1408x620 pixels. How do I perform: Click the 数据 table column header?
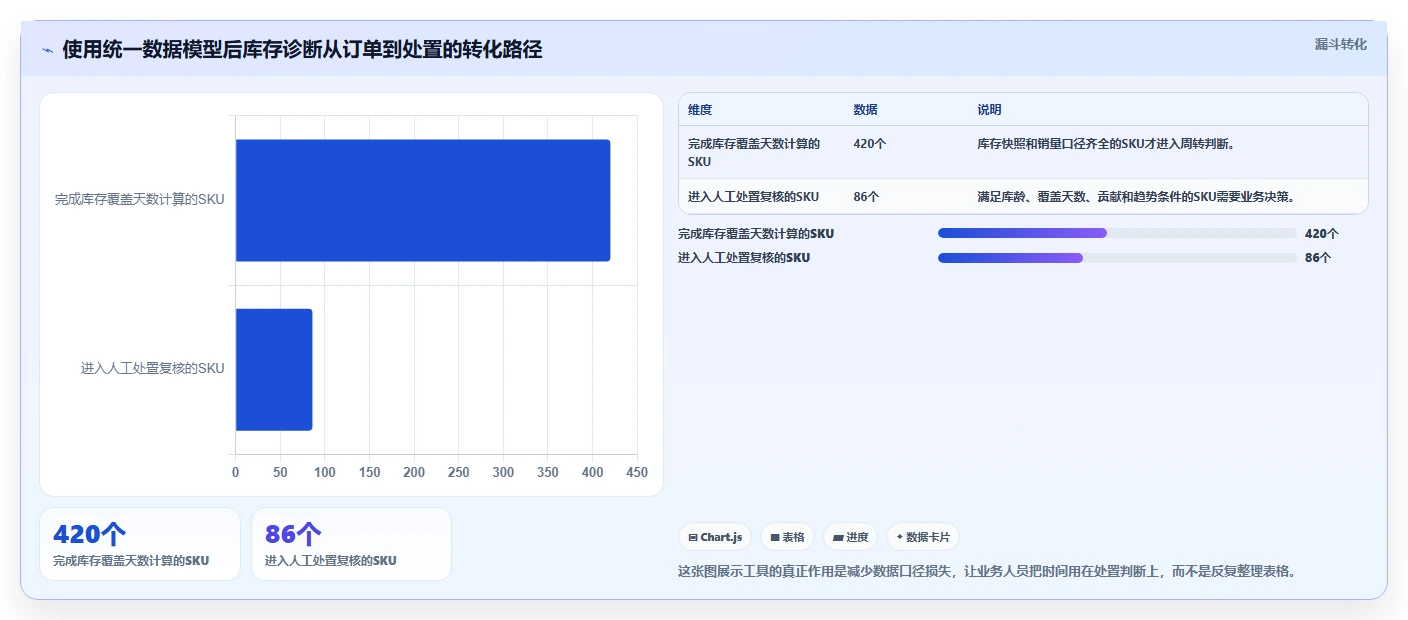(x=865, y=110)
